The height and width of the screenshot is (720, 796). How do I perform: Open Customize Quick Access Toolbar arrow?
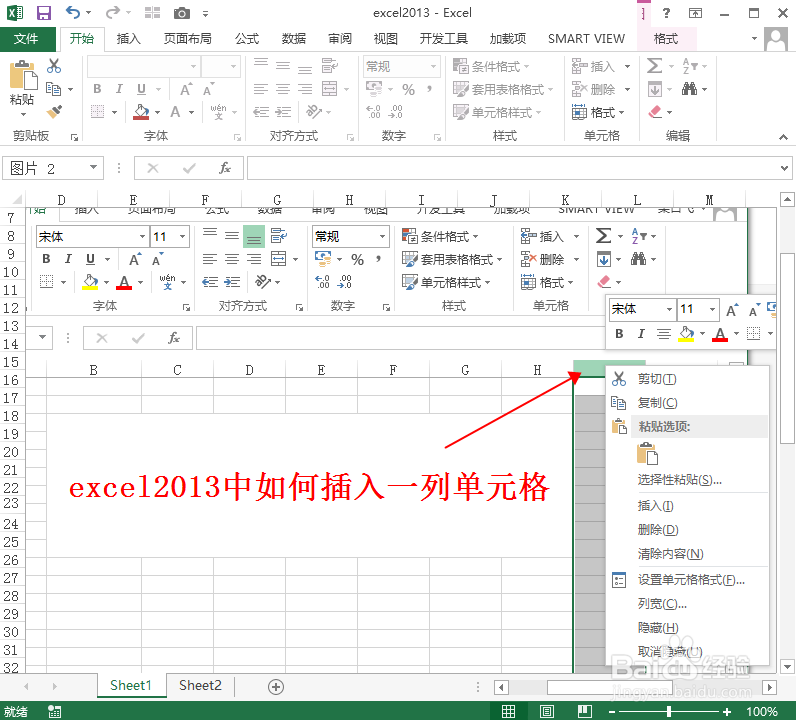coord(206,14)
